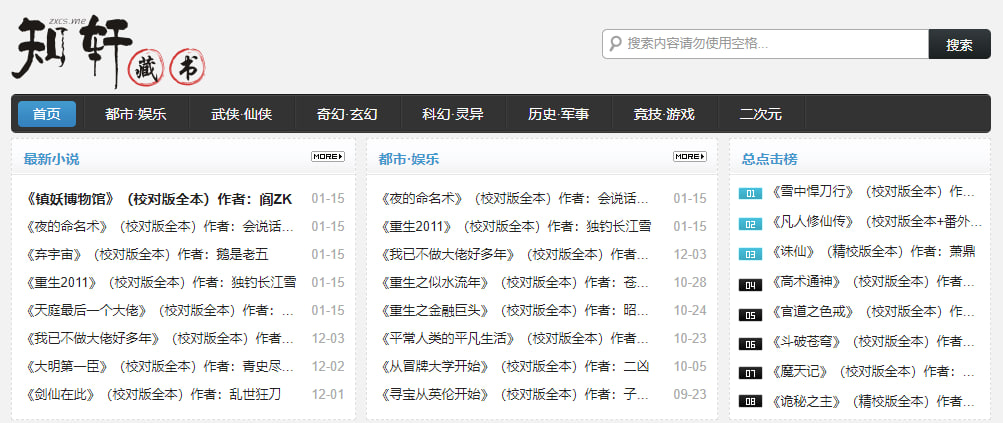Click rank badge 02 beside 《凡人修仙传》
The image size is (1003, 423).
[750, 224]
